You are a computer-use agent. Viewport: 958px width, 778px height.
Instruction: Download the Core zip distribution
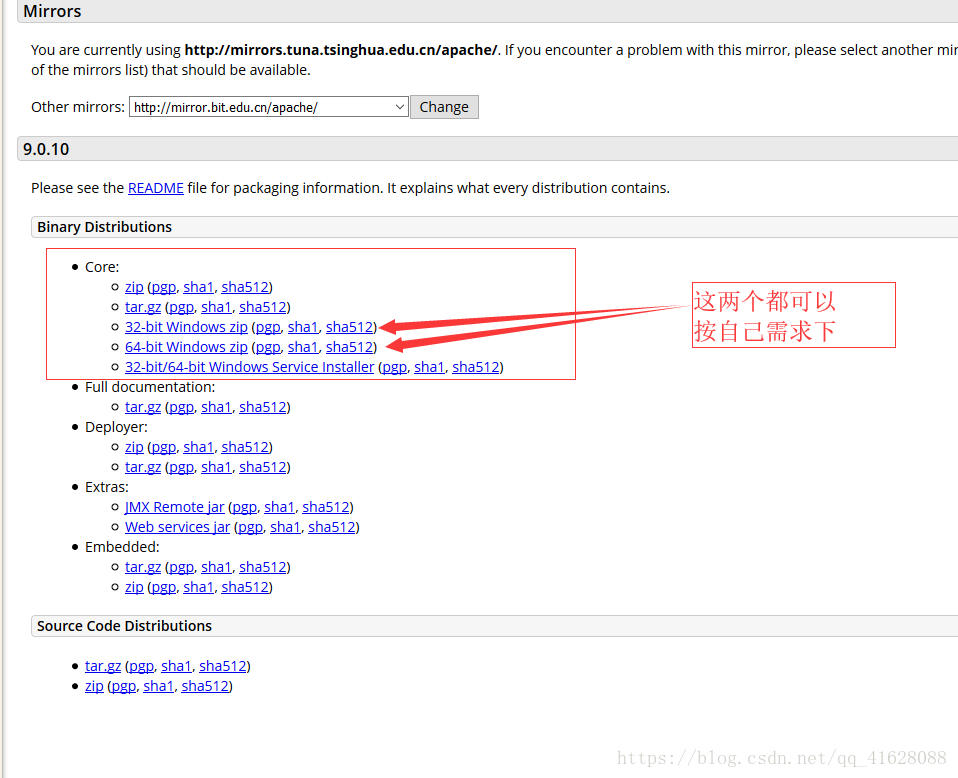click(x=134, y=287)
